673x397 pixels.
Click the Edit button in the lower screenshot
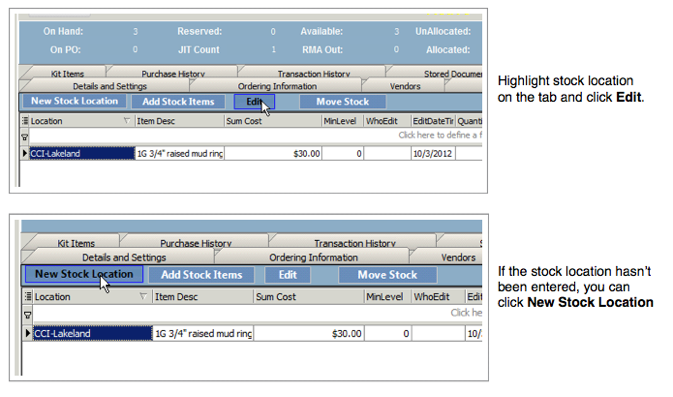288,275
